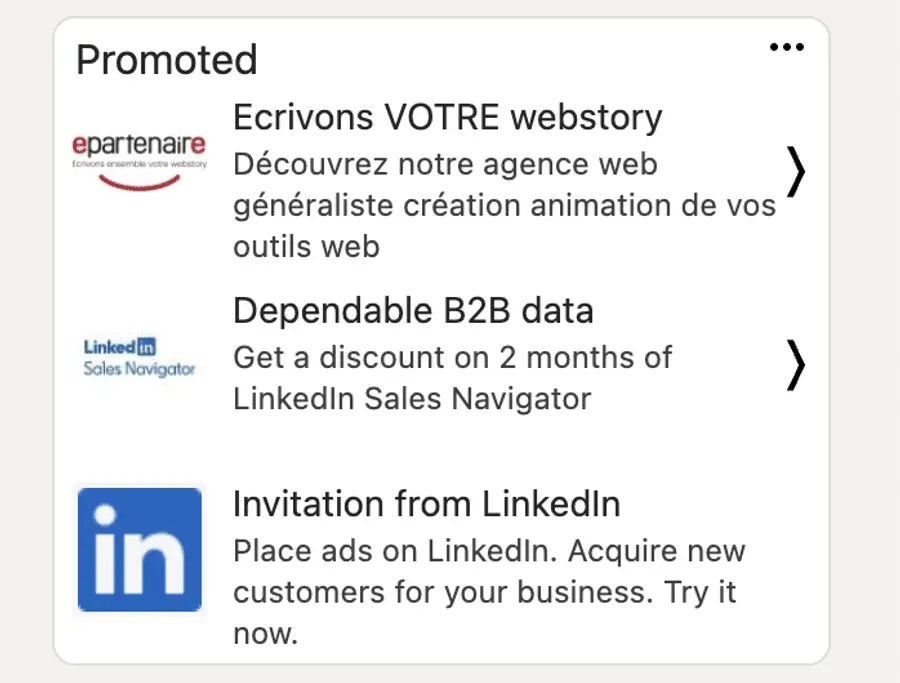The width and height of the screenshot is (900, 683).
Task: Click the epartenaire tagline under the logo
Action: pyautogui.click(x=139, y=165)
